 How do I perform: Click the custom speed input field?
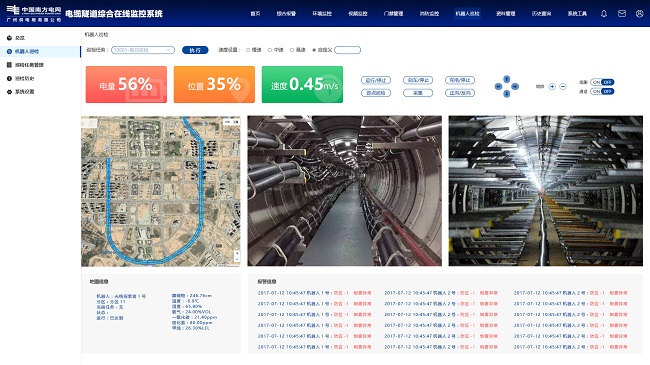click(x=347, y=50)
